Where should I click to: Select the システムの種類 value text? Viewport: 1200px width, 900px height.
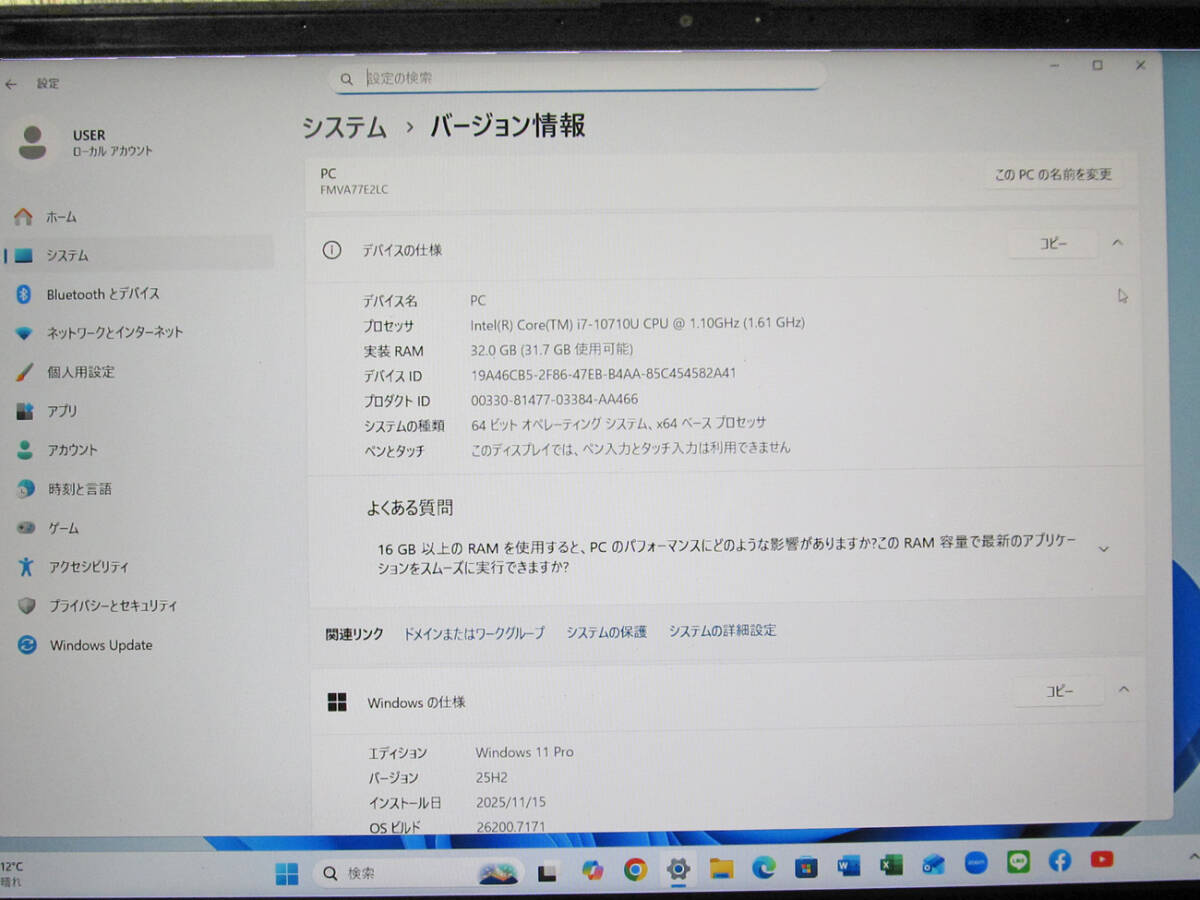point(618,424)
